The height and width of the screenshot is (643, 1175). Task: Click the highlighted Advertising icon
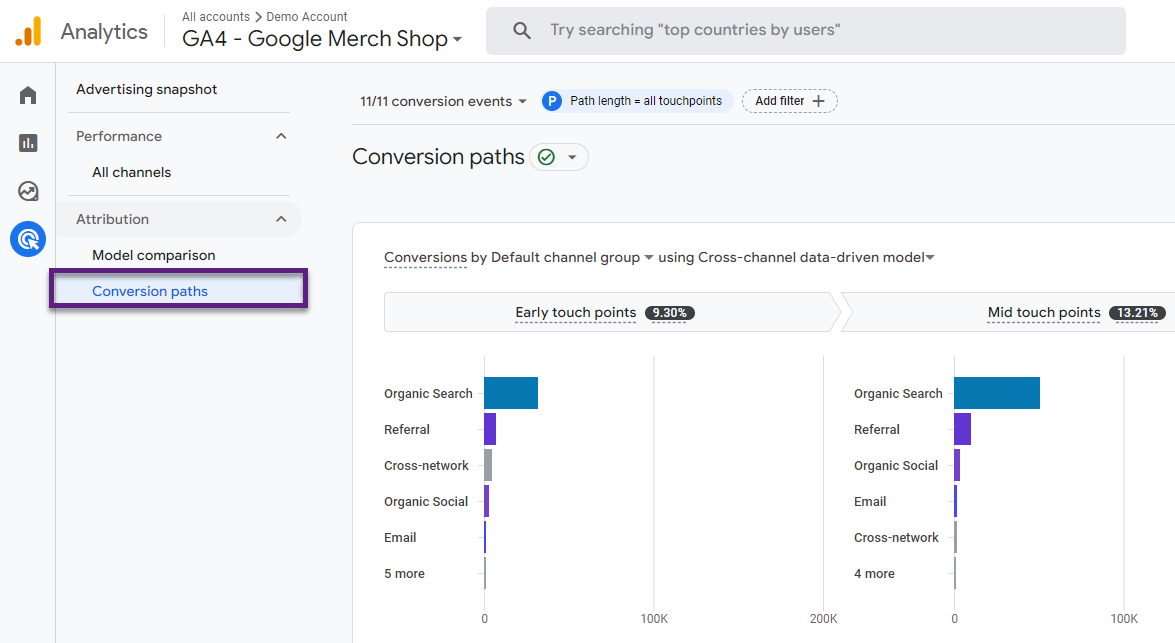27,239
